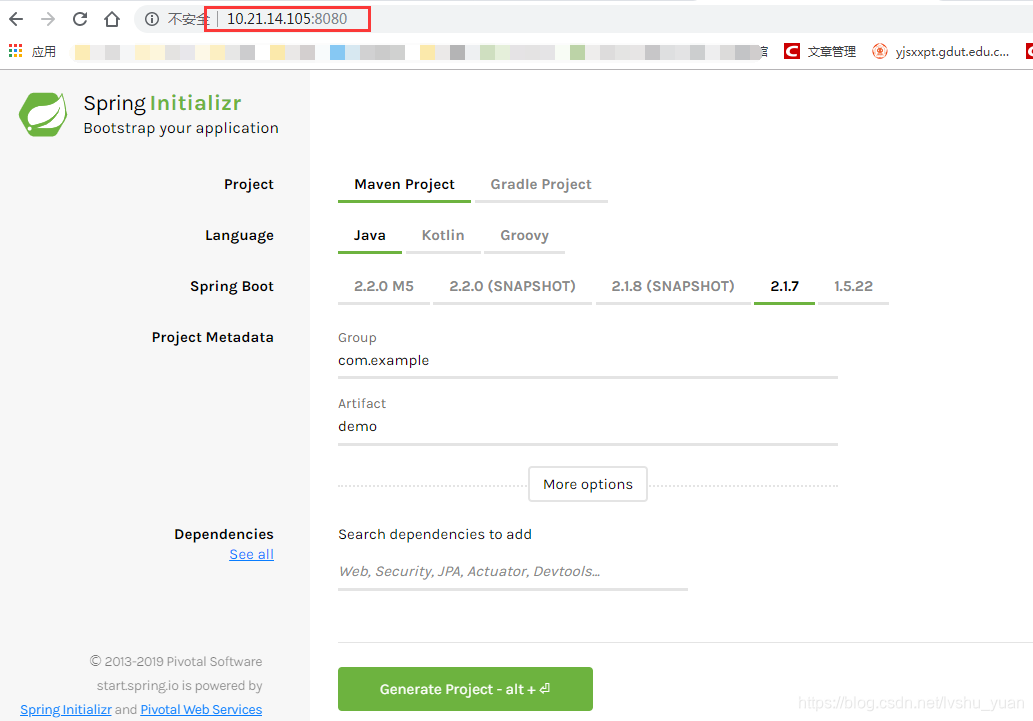Click the 应用 apps bookmark label
Viewport: 1033px width, 721px height.
43,51
